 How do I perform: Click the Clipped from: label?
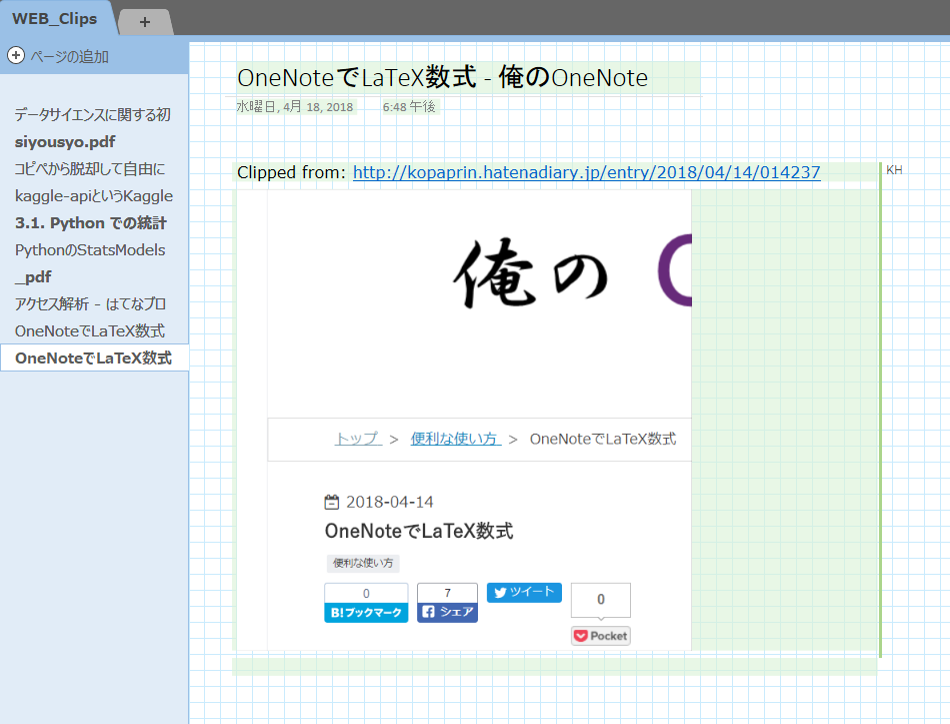292,172
